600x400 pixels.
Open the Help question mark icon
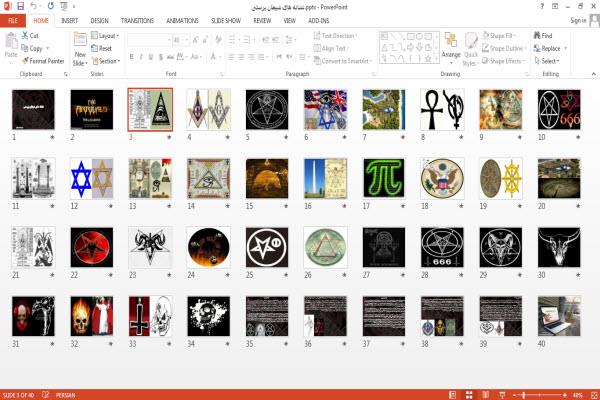coord(542,7)
